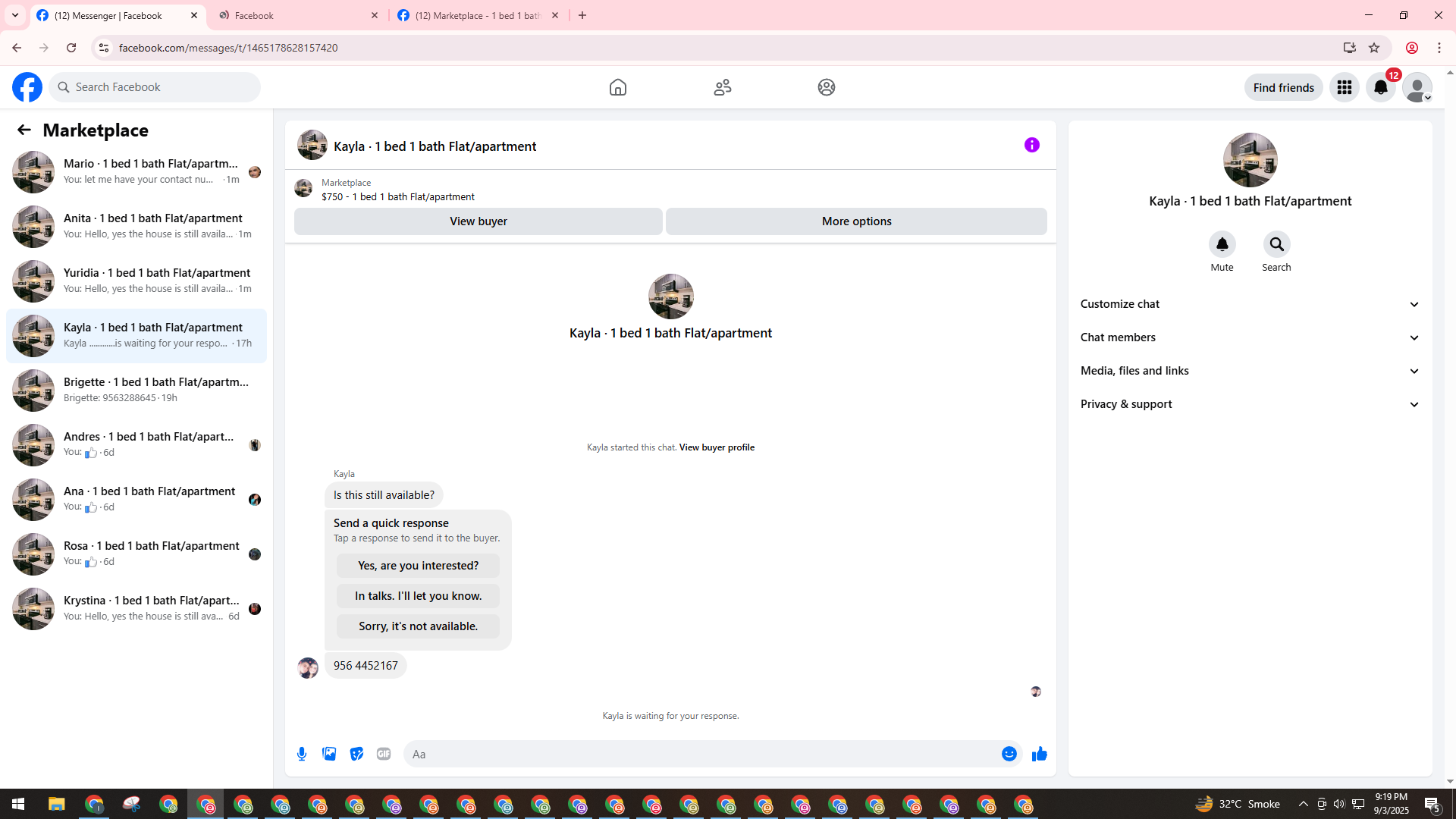Open the taskbar clock showing 9:19 PM
The image size is (1456, 819).
[x=1391, y=804]
